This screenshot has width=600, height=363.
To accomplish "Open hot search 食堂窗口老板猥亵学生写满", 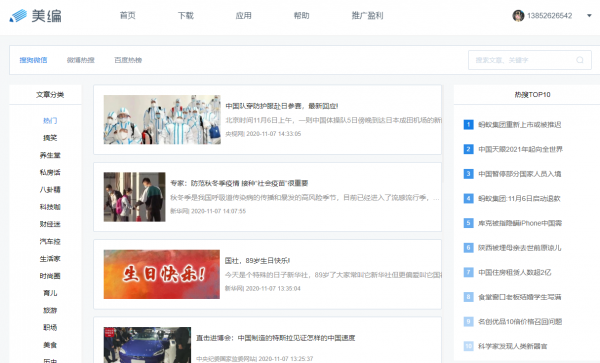I will (520, 297).
